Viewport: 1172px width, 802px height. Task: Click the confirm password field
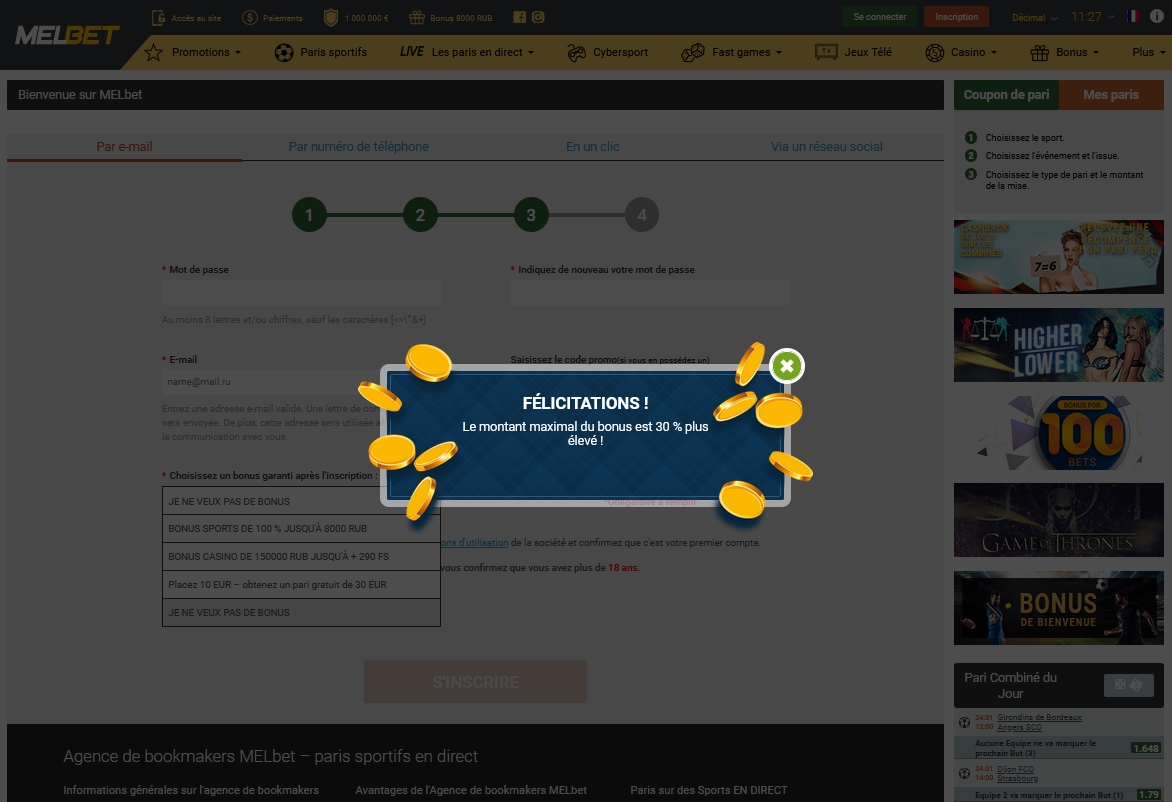click(650, 292)
